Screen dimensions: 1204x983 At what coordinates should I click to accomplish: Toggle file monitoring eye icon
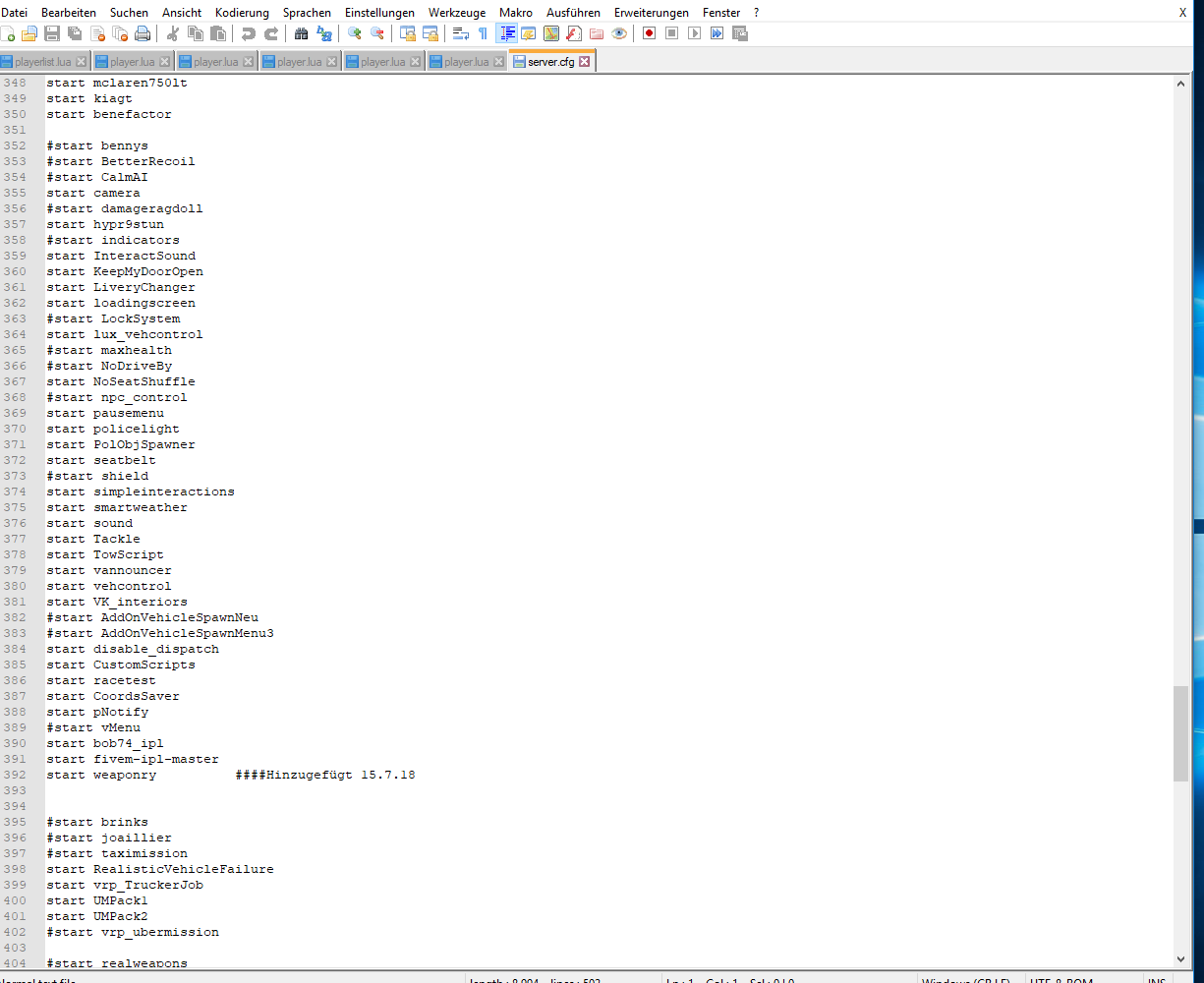619,33
